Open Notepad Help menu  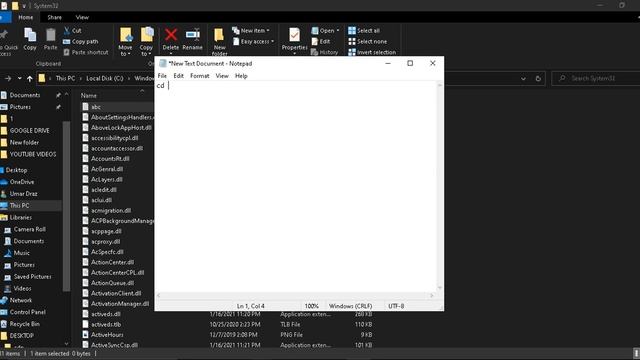coord(241,76)
